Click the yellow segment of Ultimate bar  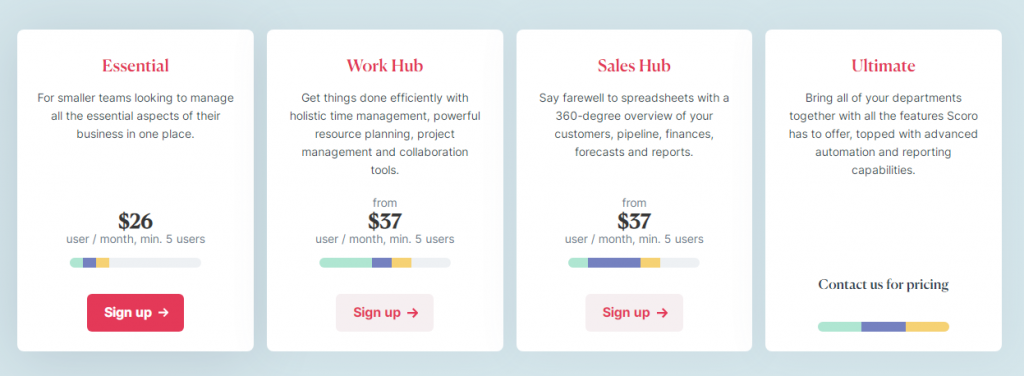pyautogui.click(x=927, y=326)
